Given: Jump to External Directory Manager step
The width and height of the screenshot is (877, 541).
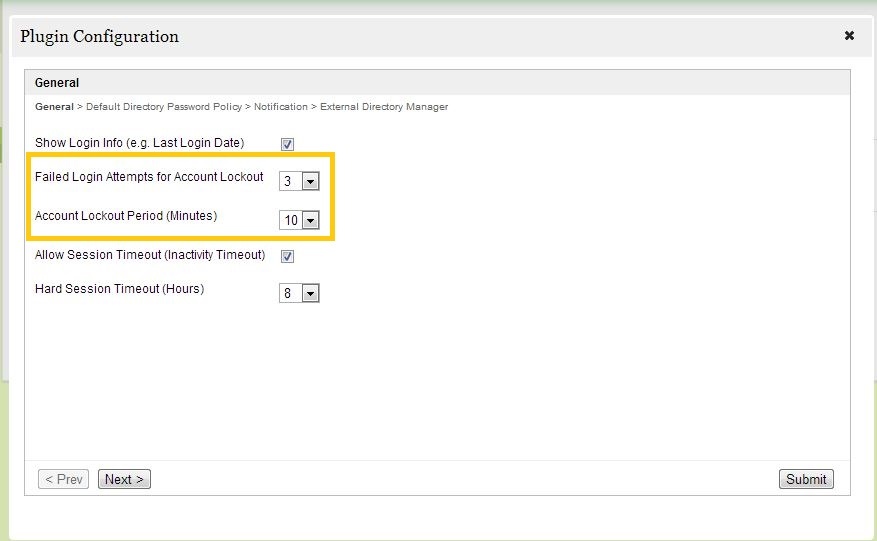Looking at the screenshot, I should click(384, 107).
